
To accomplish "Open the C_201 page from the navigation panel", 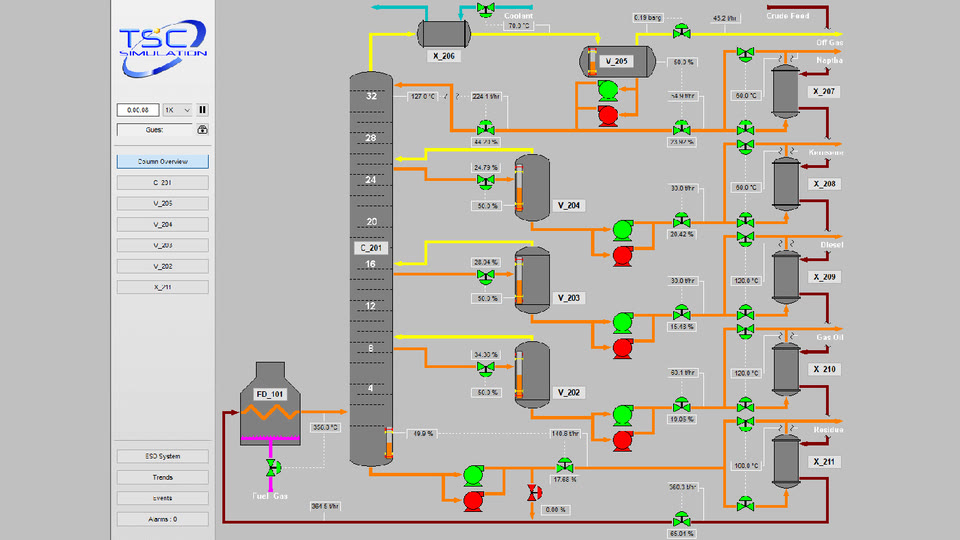I will 163,182.
